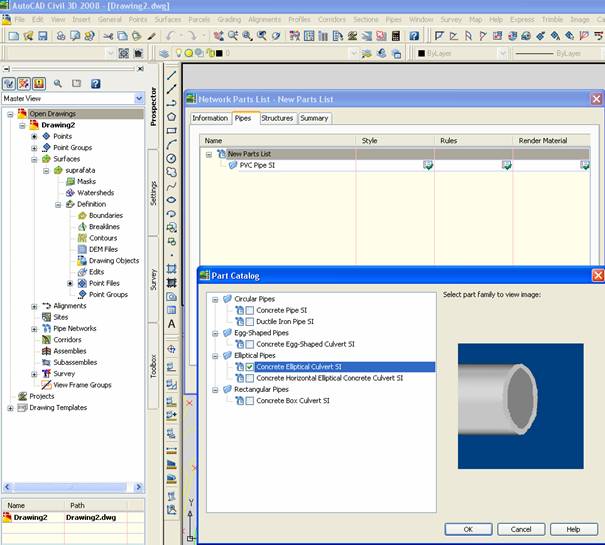The image size is (605, 545).
Task: Click the Pan hand icon in the toolbar
Action: coord(218,36)
